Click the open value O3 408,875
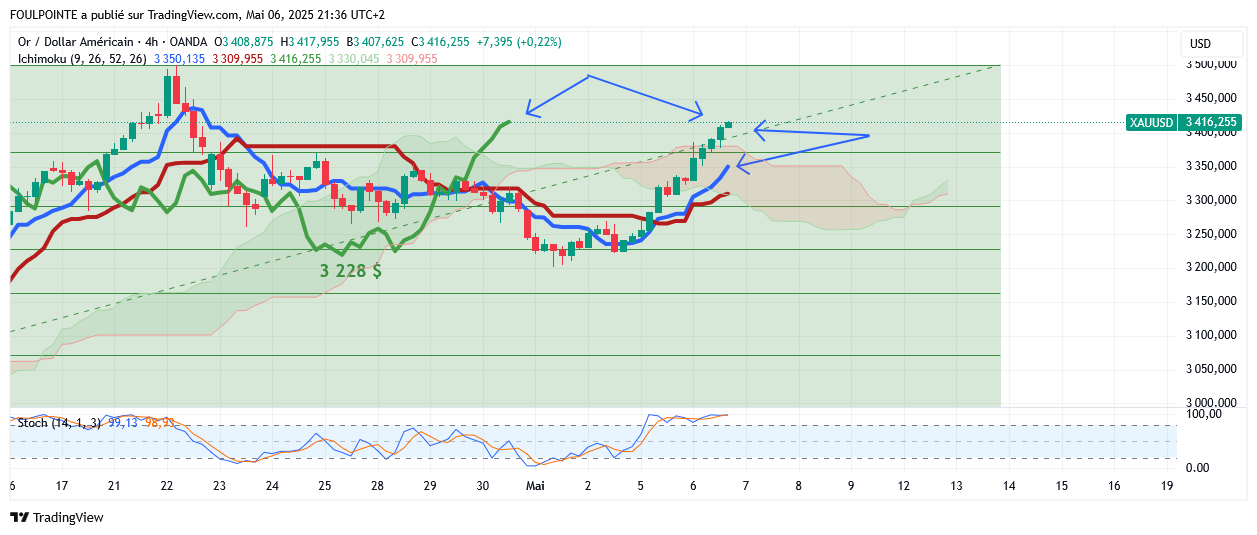The width and height of the screenshot is (1257, 535). tap(244, 42)
